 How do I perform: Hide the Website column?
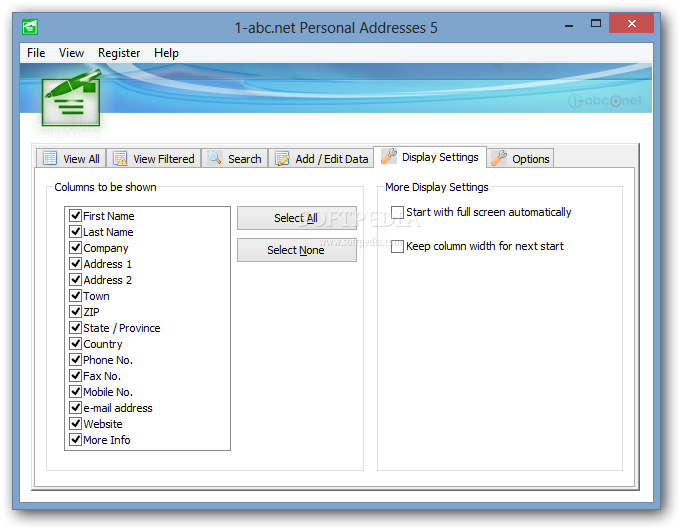[76, 424]
